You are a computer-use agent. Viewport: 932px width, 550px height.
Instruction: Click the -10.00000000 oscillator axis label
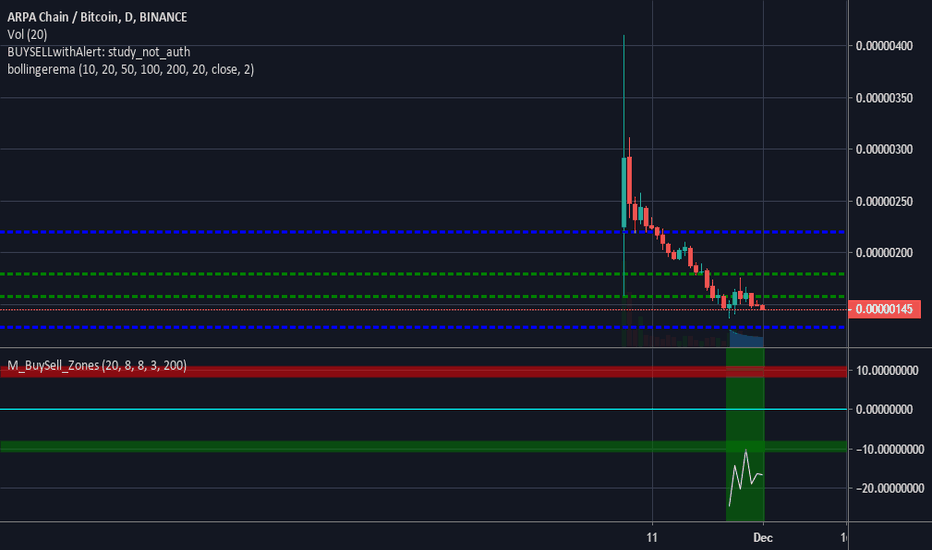tap(889, 449)
